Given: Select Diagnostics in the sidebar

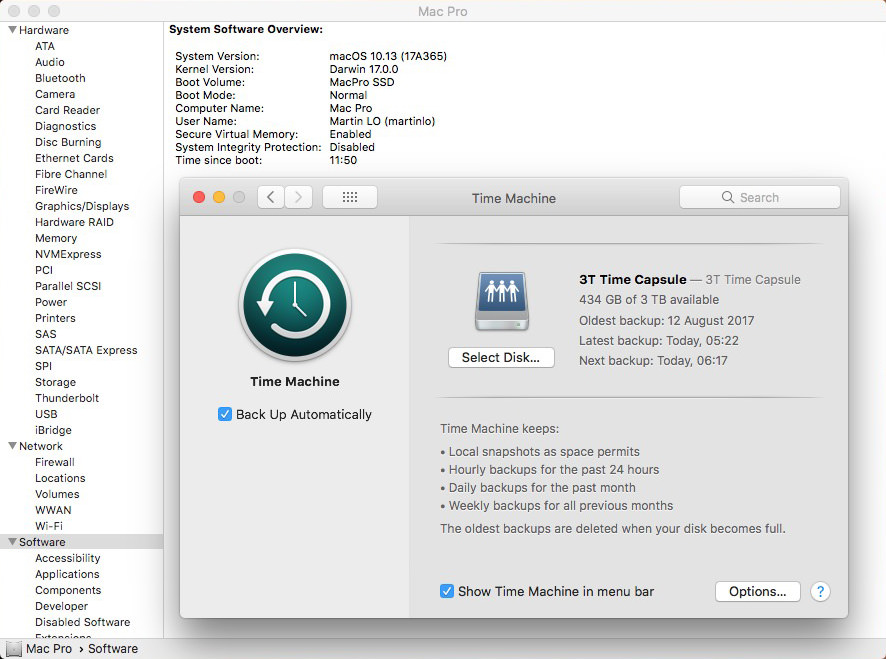Looking at the screenshot, I should [66, 126].
